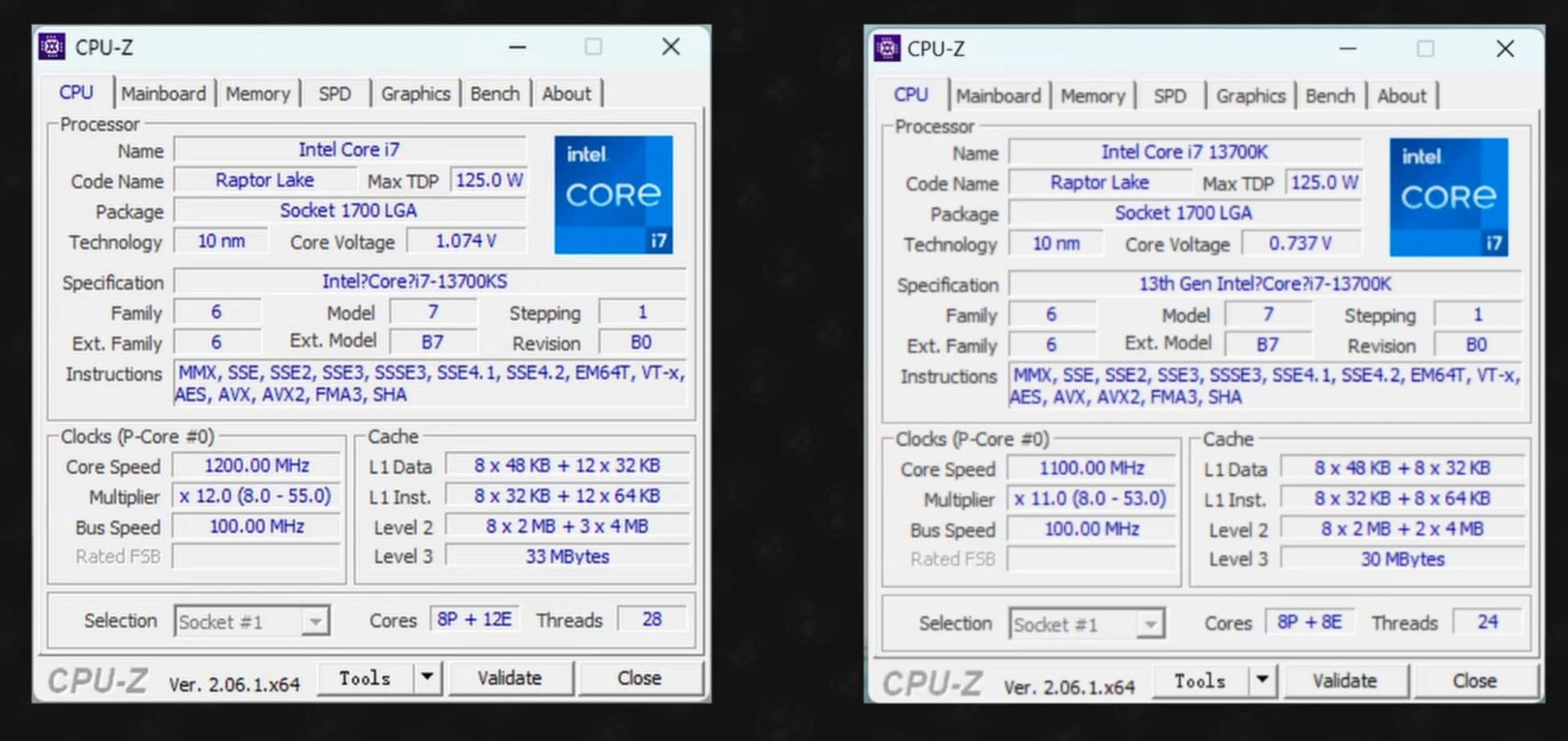The image size is (1568, 741).
Task: Open the Tools dropdown arrow in left window
Action: coord(428,677)
